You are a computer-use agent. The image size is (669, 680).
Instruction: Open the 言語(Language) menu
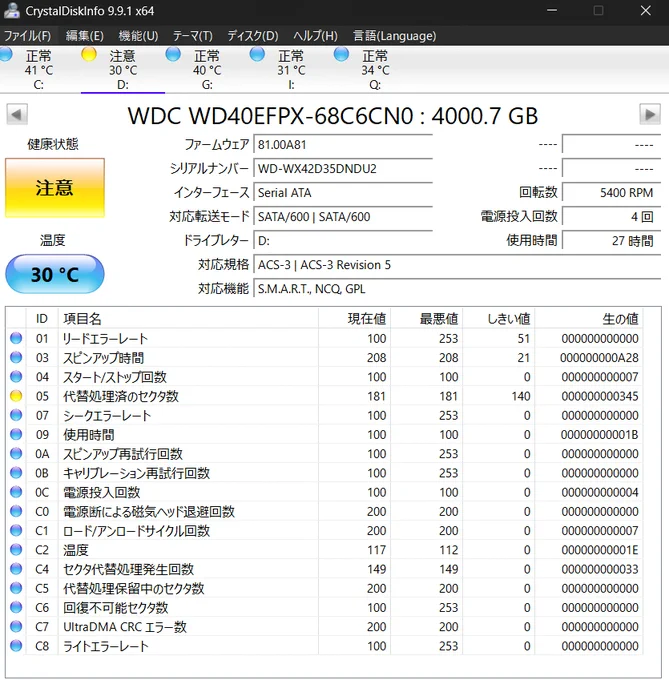[395, 36]
